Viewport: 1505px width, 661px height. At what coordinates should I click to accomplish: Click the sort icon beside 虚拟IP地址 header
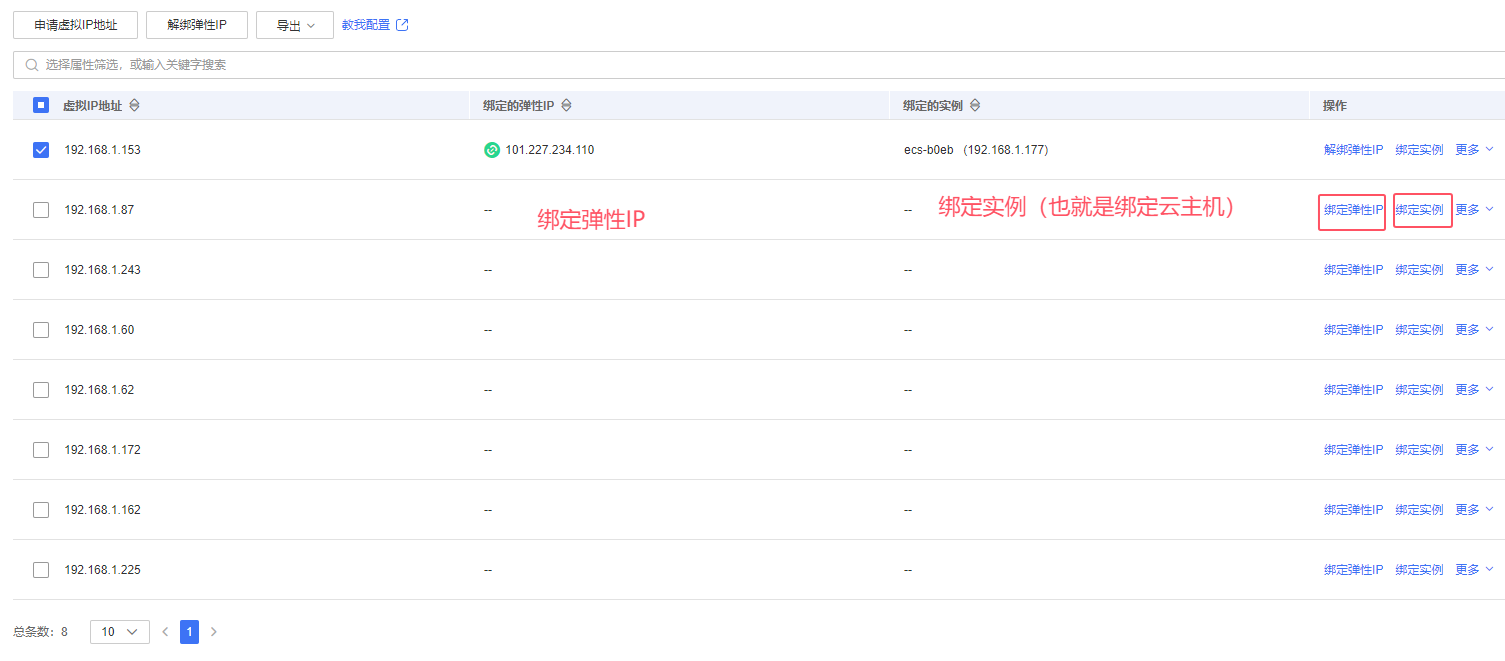point(135,106)
